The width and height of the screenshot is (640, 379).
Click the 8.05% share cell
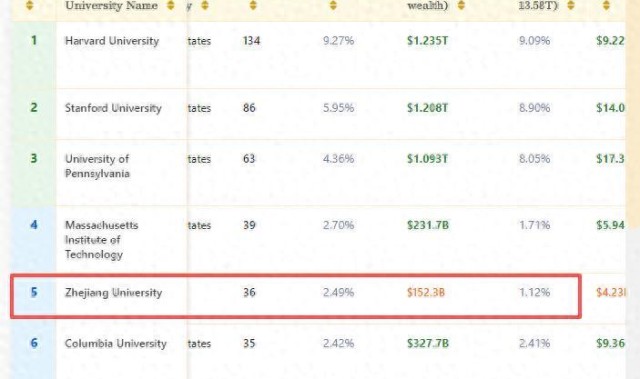pos(534,159)
